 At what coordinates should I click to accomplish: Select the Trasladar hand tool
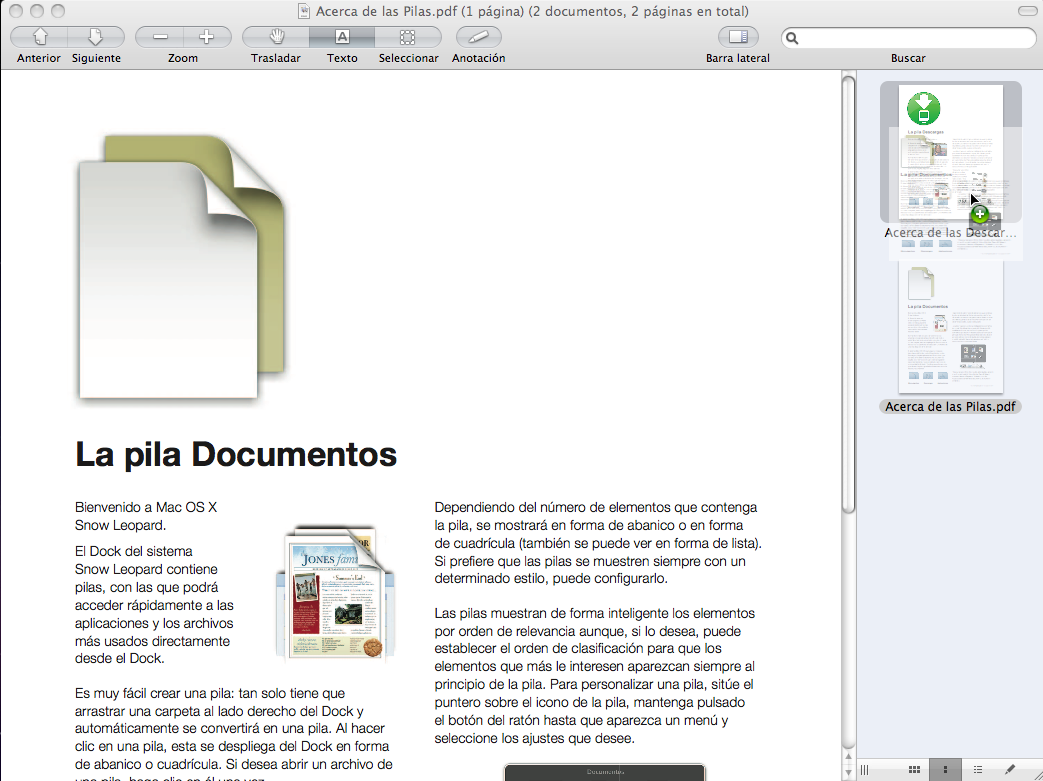[276, 37]
